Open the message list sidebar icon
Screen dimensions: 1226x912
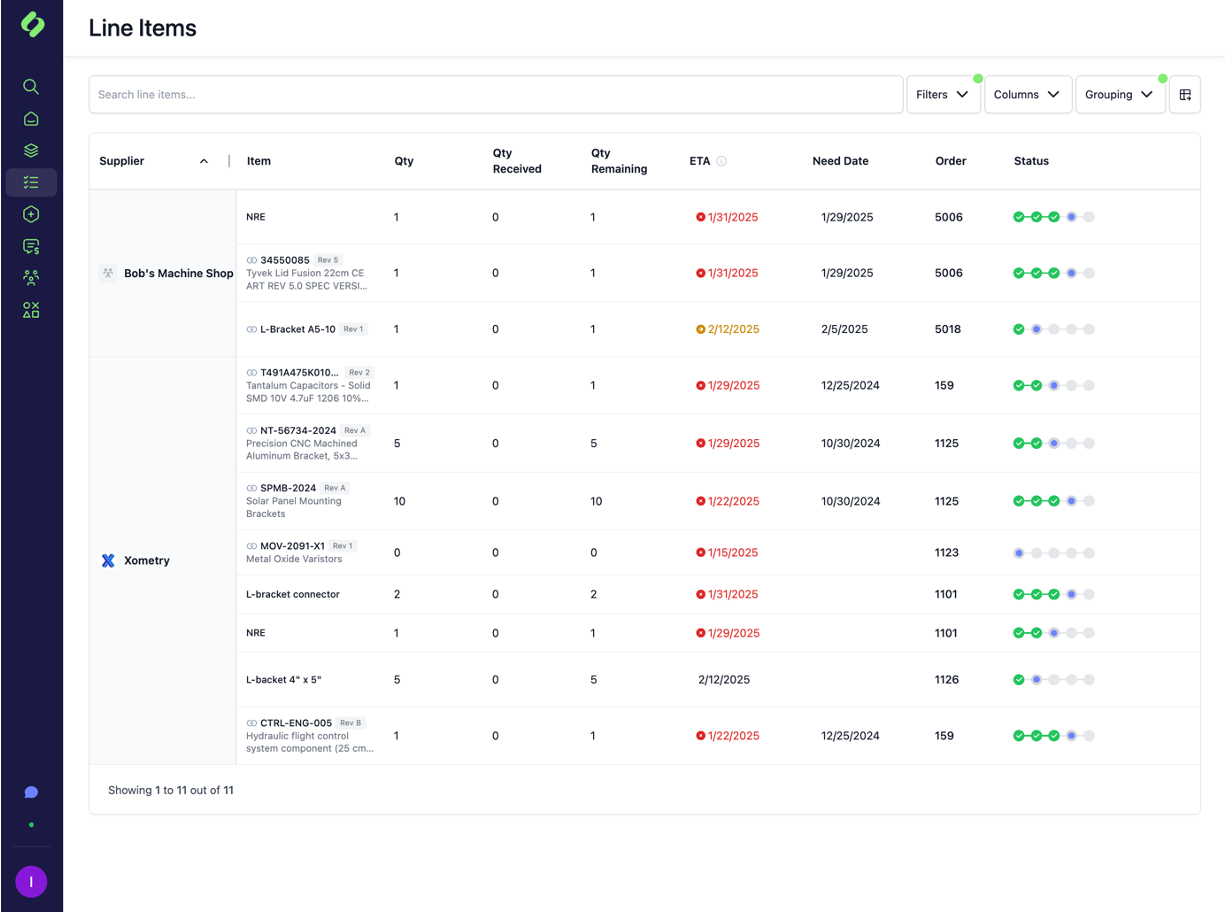tap(31, 246)
